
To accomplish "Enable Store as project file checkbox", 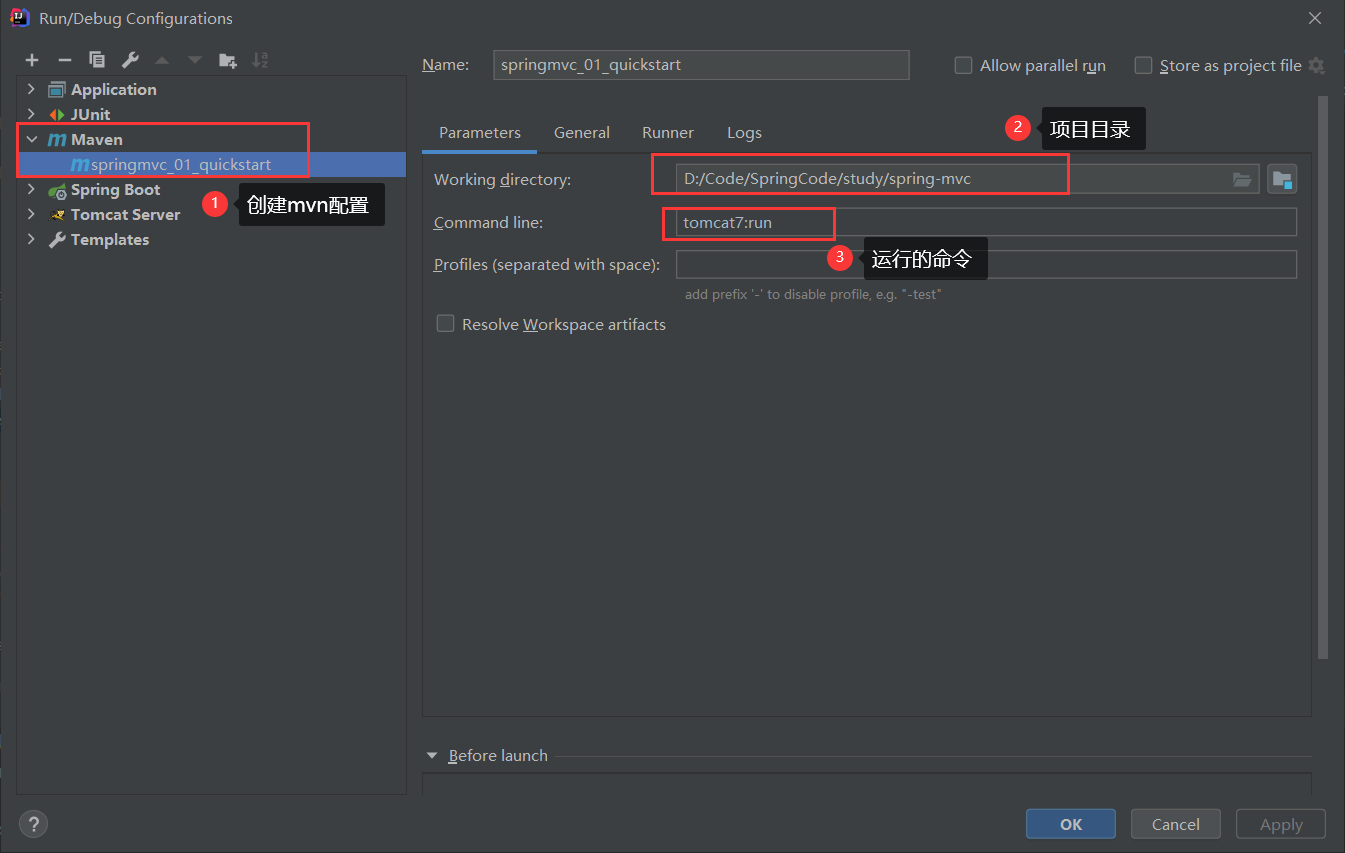I will [x=1143, y=65].
